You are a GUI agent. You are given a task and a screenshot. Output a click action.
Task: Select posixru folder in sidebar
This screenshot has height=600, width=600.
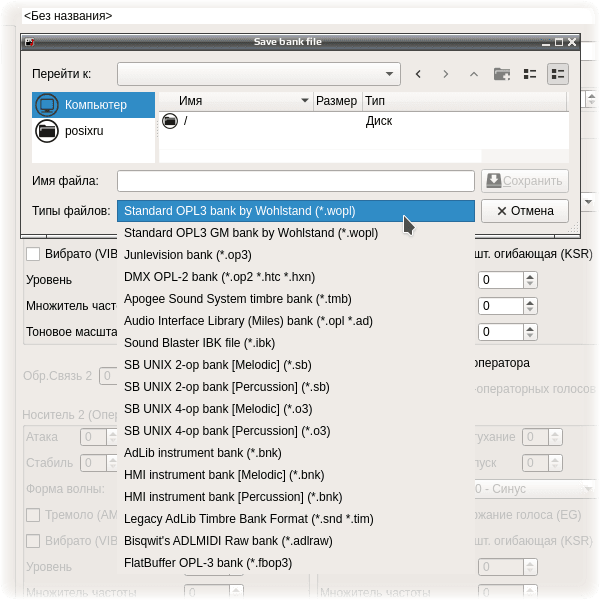pos(93,131)
